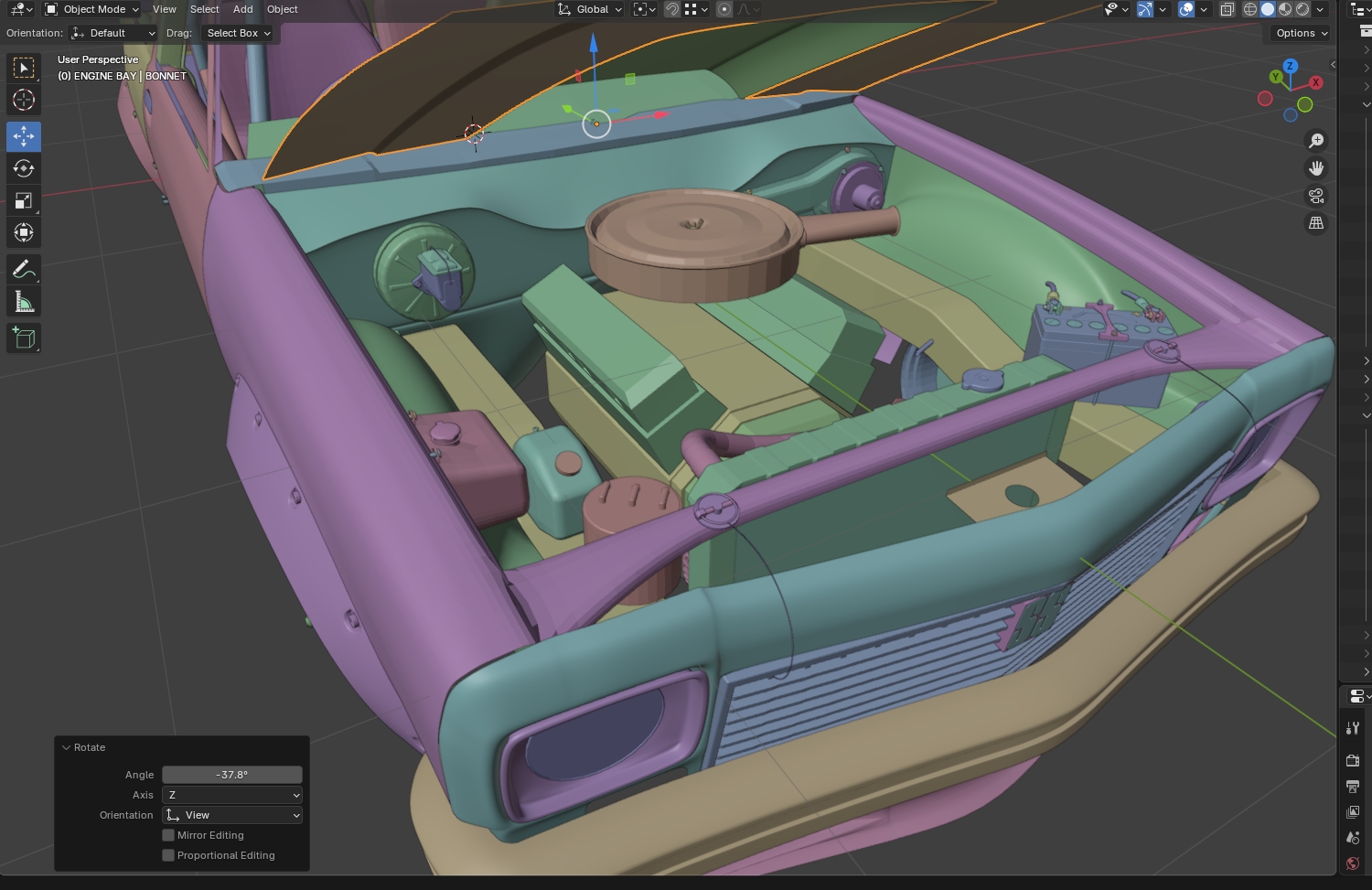The image size is (1372, 890).
Task: Open the rotation Axis Z dropdown
Action: pos(232,795)
